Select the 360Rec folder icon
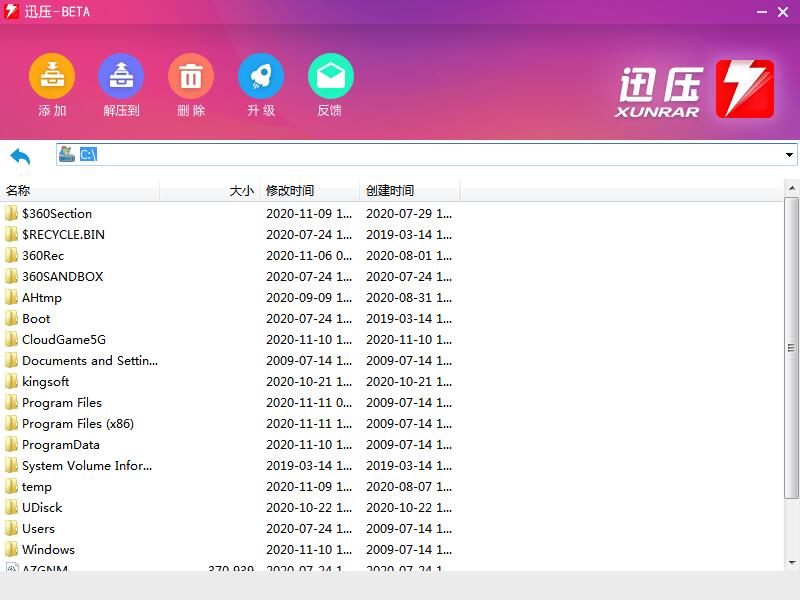 (11, 255)
